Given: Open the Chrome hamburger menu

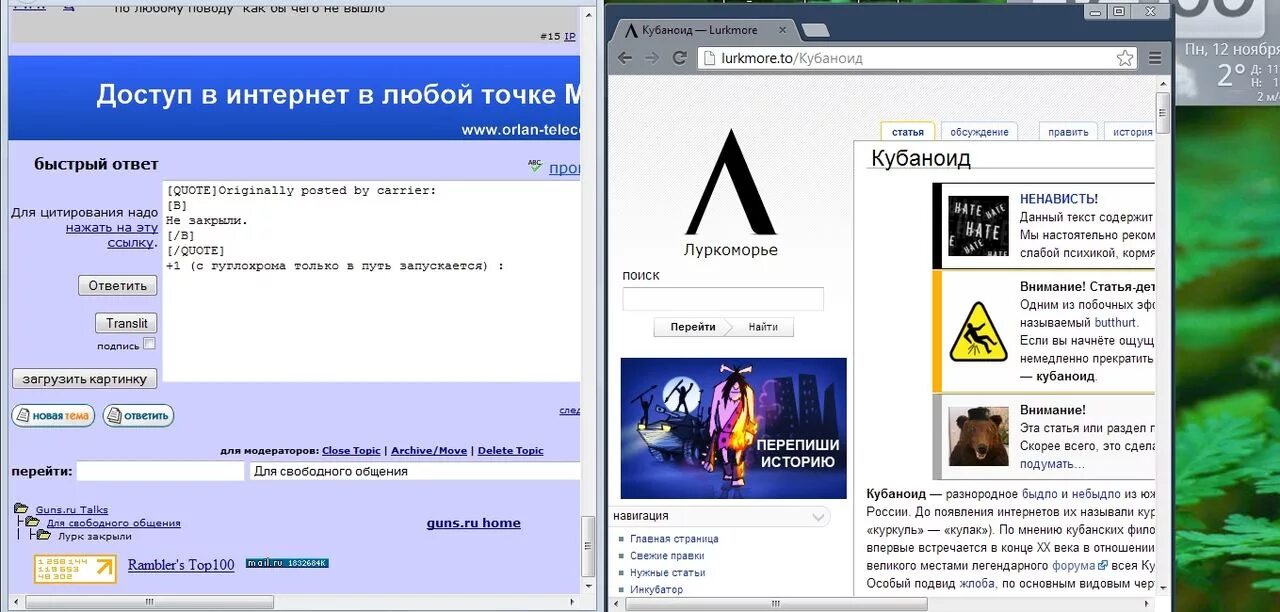Looking at the screenshot, I should click(x=1155, y=58).
